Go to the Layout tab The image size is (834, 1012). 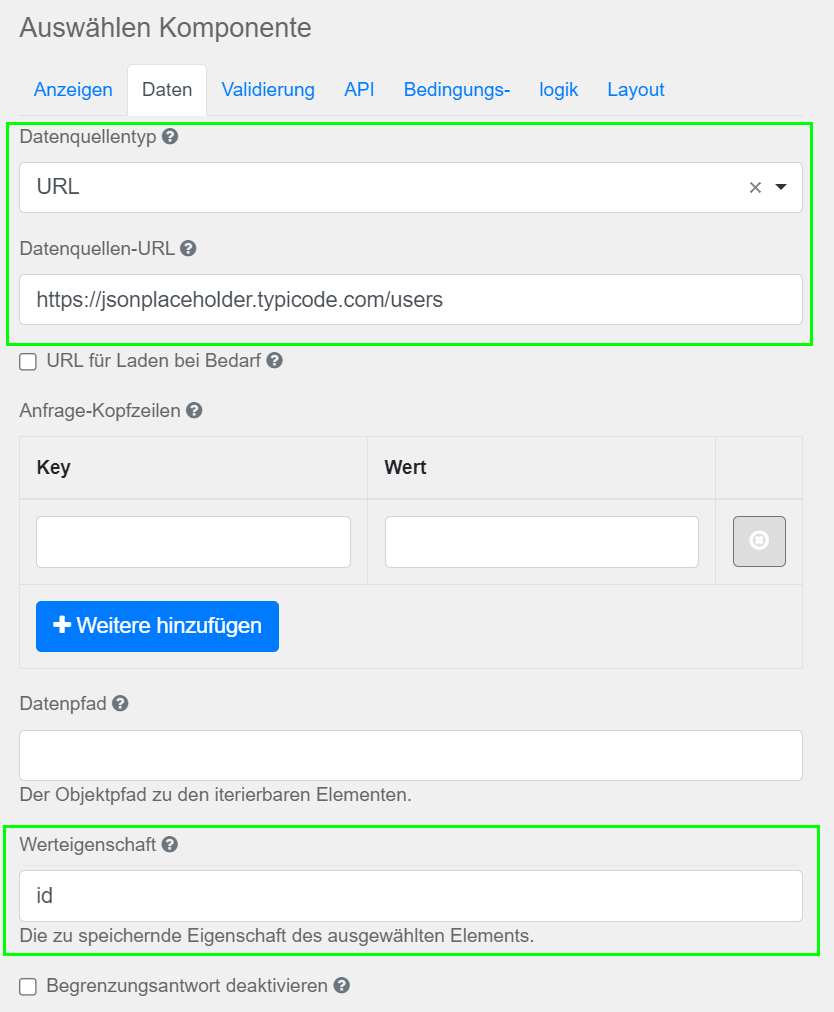coord(635,90)
